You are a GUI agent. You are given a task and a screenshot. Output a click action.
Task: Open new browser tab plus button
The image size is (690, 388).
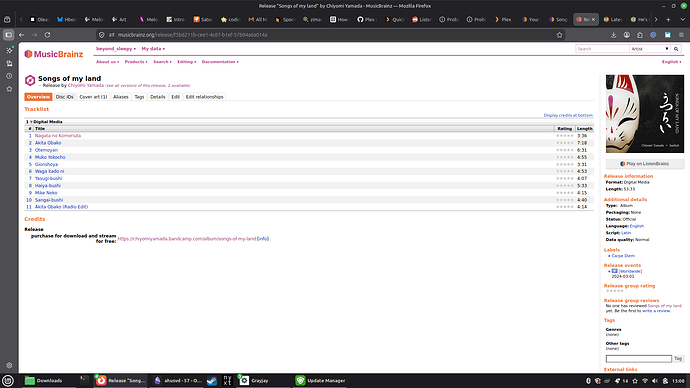point(668,19)
